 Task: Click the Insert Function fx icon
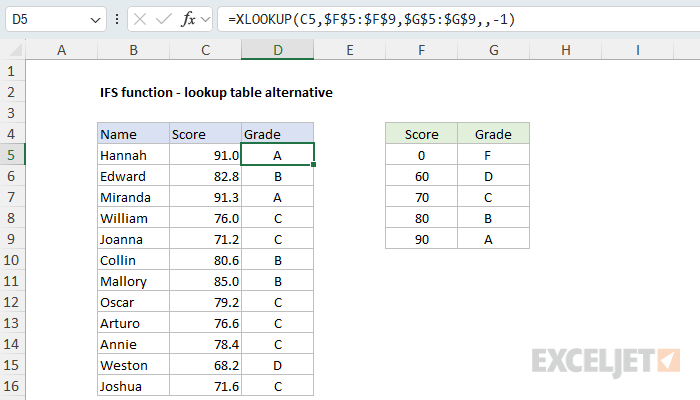click(x=188, y=19)
